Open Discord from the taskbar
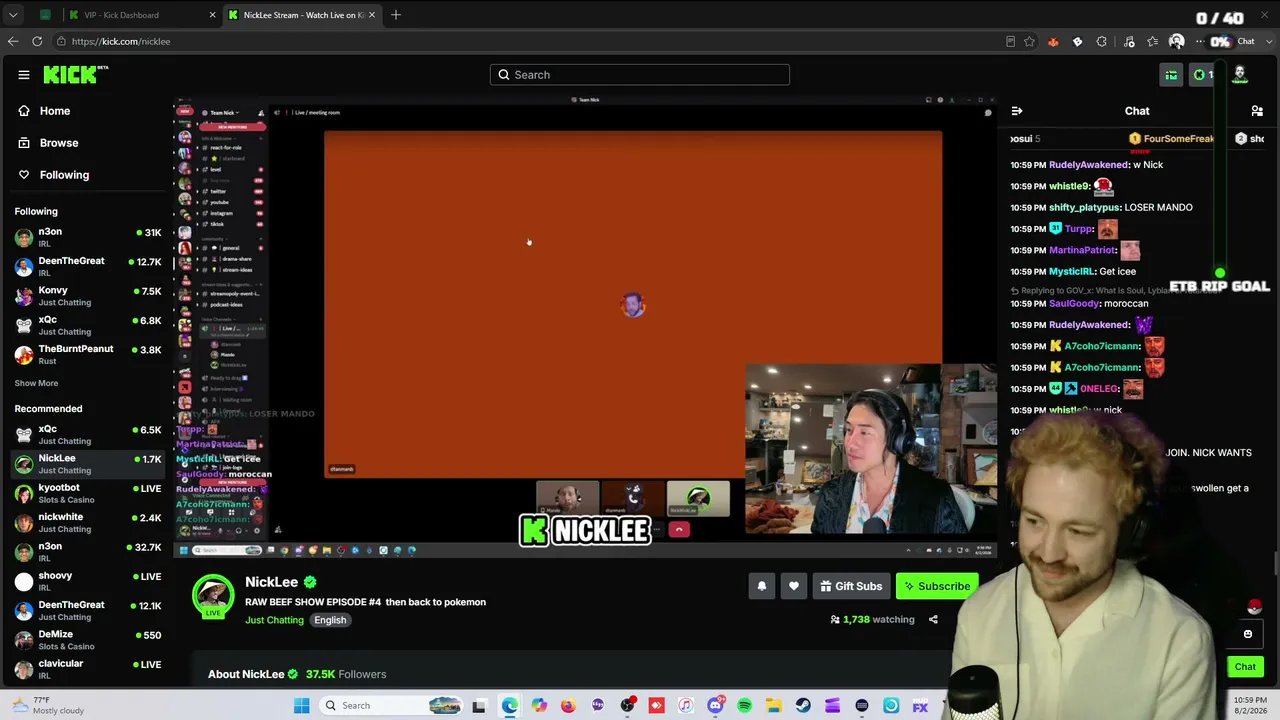 click(715, 706)
